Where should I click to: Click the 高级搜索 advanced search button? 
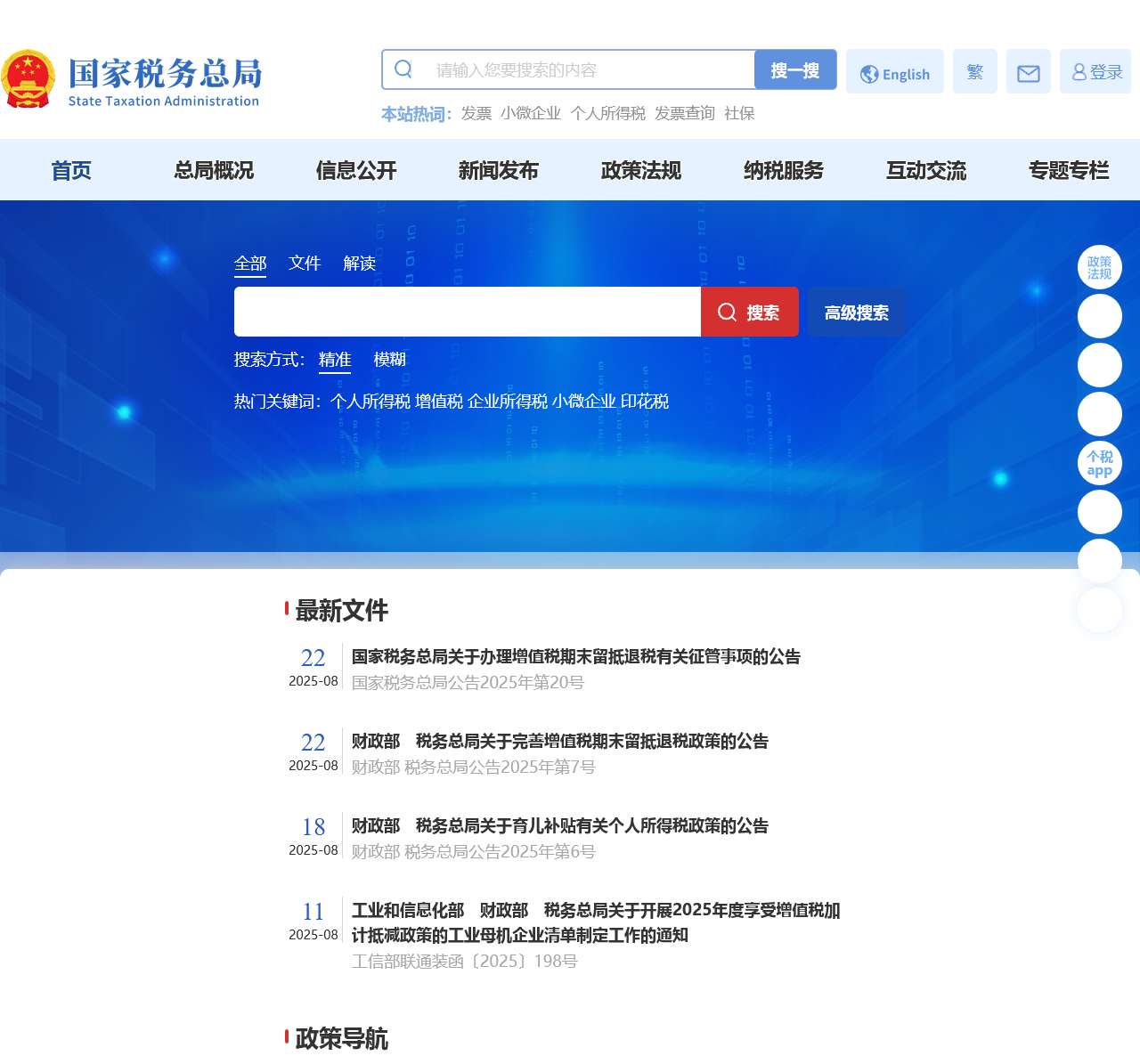856,313
